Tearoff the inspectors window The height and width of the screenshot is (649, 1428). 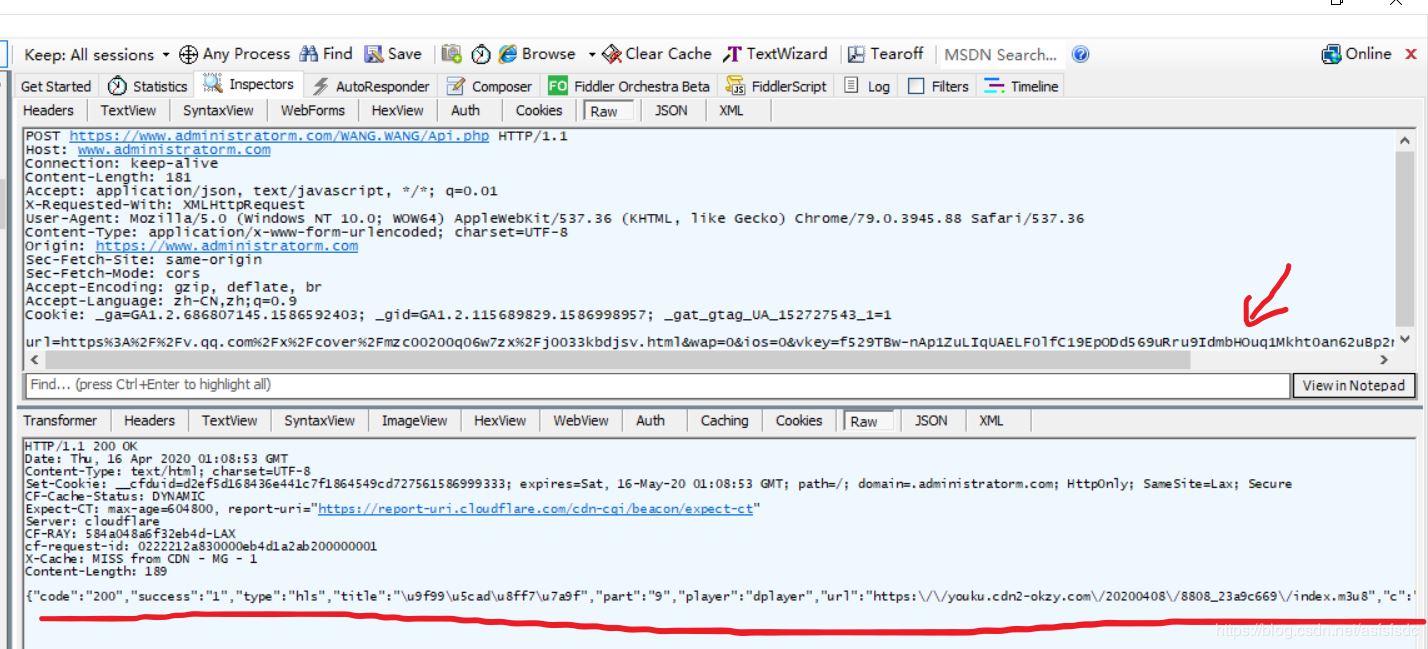coord(885,54)
